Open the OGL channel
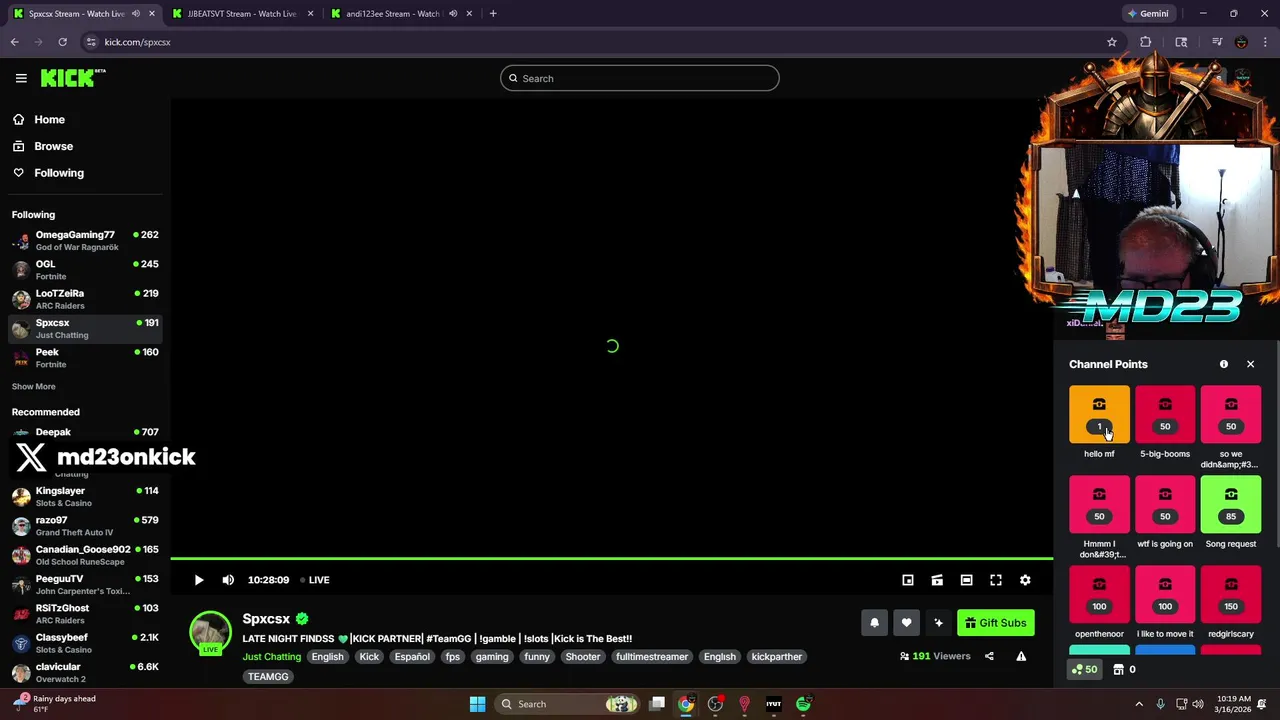 pyautogui.click(x=85, y=270)
